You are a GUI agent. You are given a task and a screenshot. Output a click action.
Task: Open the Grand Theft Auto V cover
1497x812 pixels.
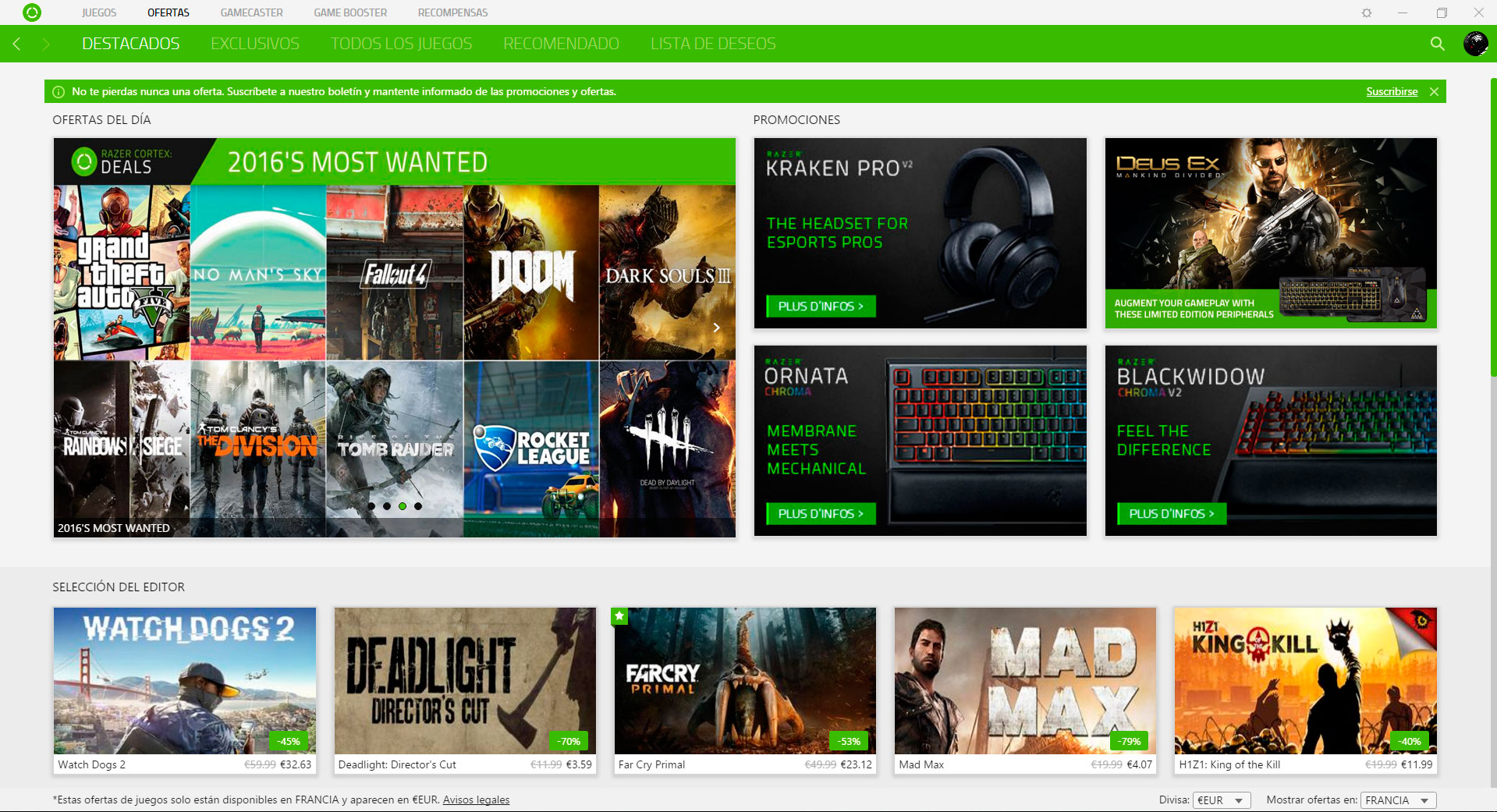coord(122,272)
